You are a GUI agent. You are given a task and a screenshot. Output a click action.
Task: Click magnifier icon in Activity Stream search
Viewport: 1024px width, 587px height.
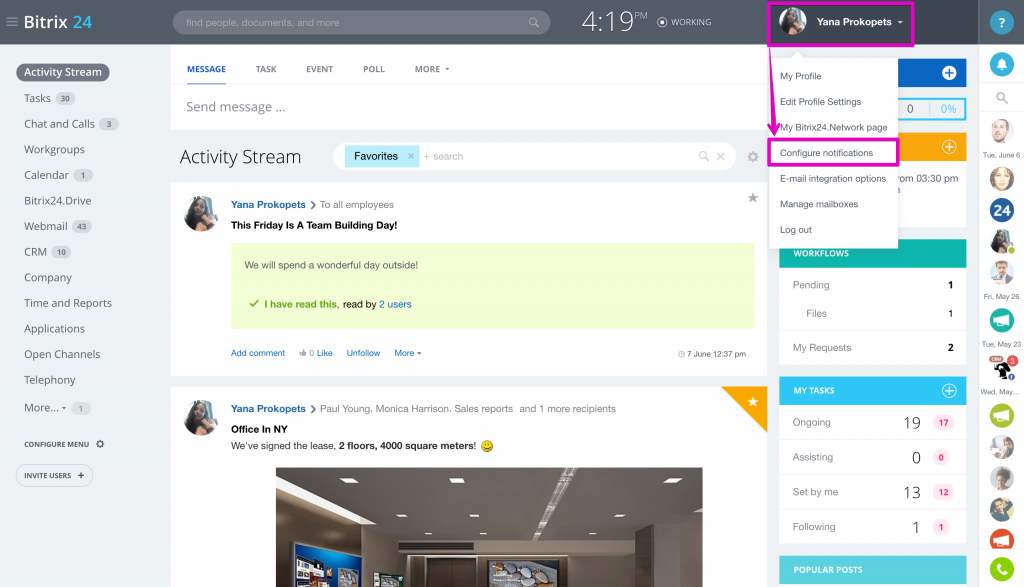pyautogui.click(x=703, y=157)
